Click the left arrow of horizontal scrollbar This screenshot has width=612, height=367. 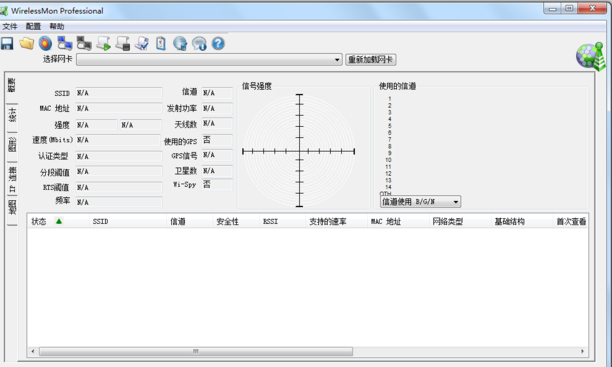point(33,351)
